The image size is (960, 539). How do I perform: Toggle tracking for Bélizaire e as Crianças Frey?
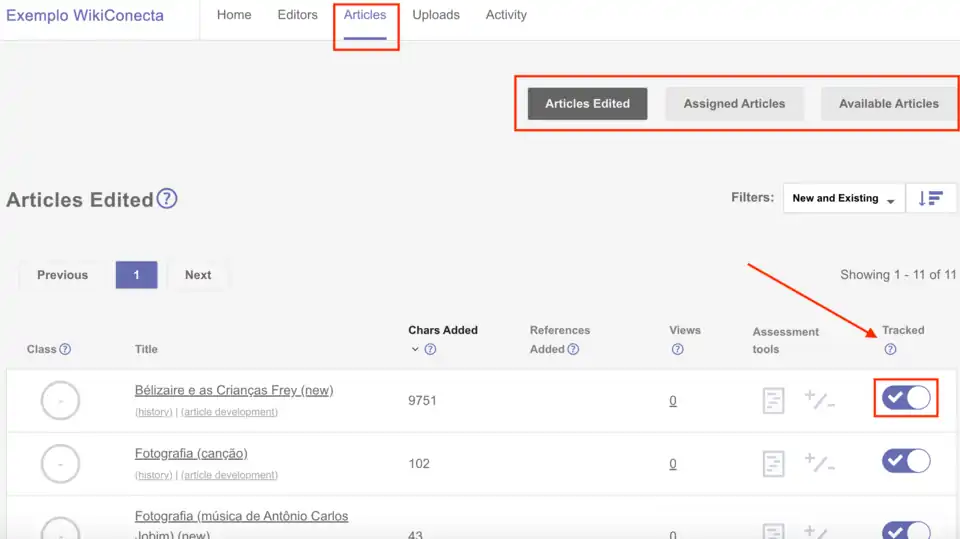tap(906, 398)
